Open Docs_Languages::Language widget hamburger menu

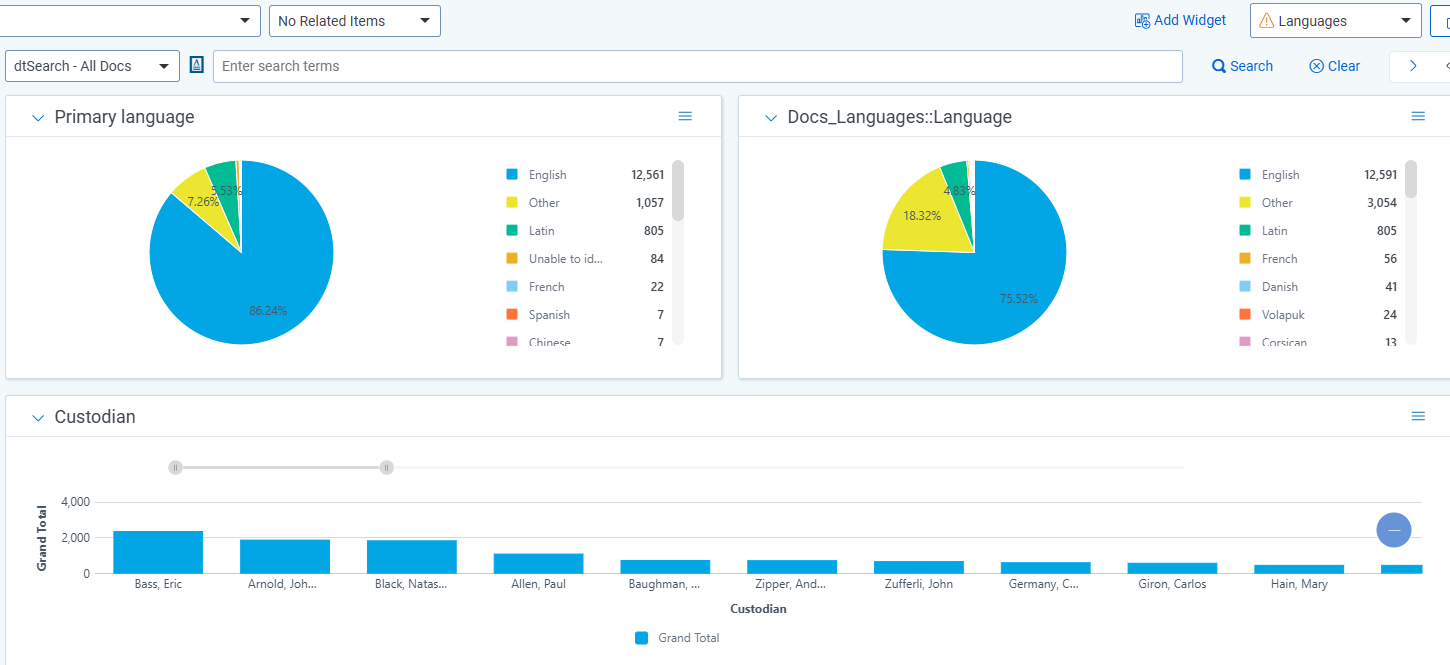coord(1418,116)
